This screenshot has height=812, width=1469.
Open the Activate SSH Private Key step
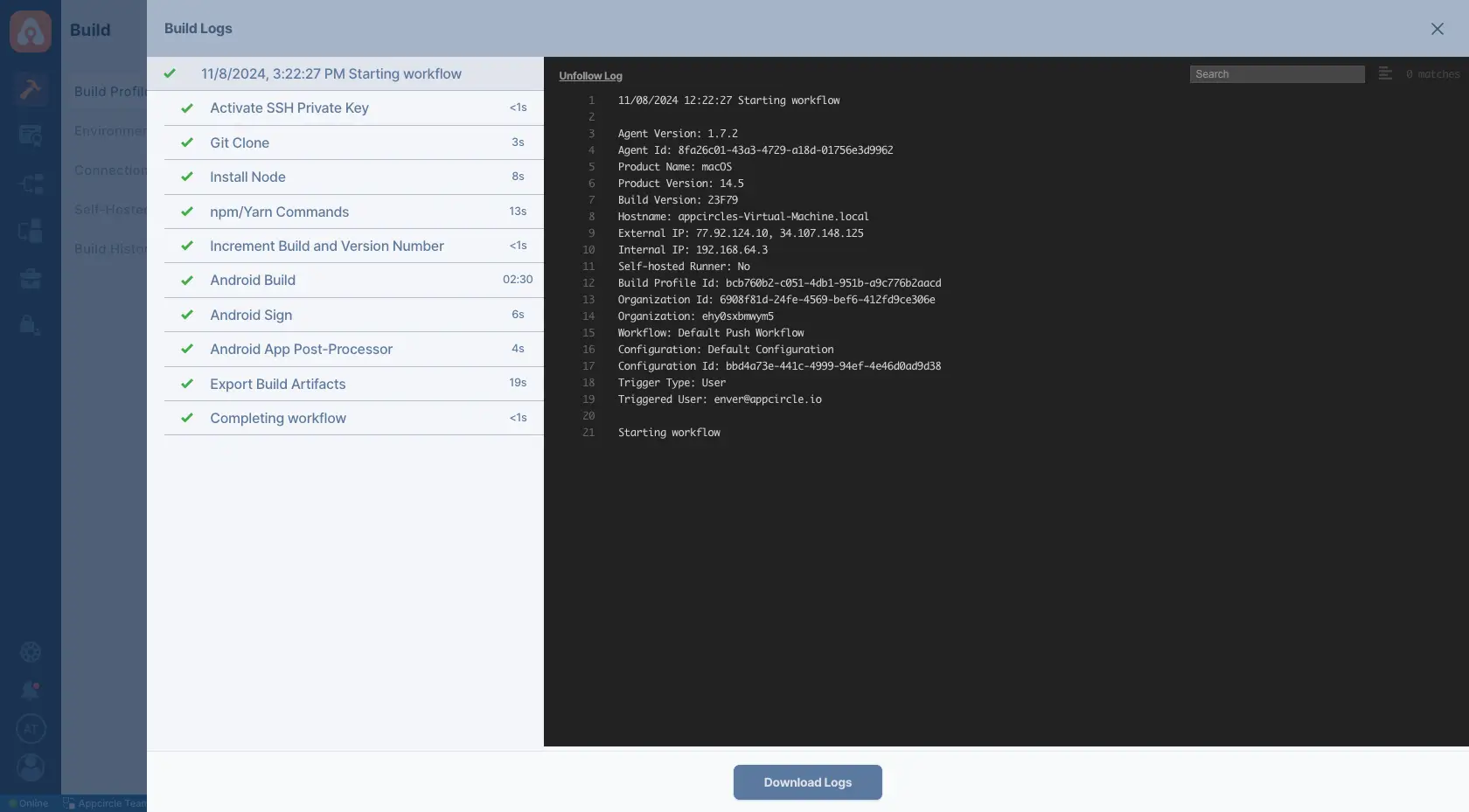coord(354,108)
